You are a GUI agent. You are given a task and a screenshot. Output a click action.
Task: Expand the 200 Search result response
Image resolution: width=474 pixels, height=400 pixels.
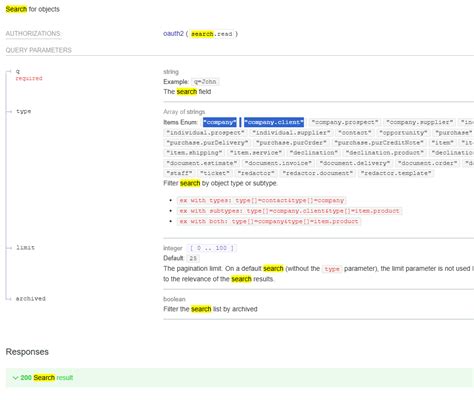pyautogui.click(x=240, y=378)
